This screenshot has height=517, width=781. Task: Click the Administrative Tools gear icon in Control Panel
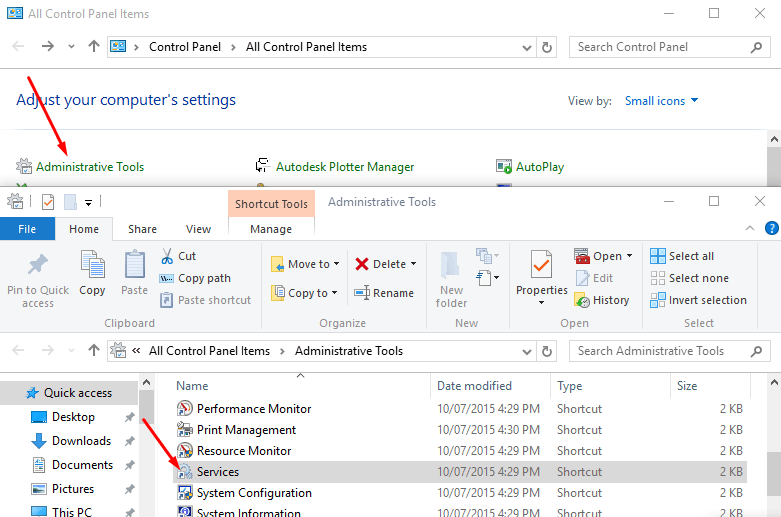click(x=23, y=166)
